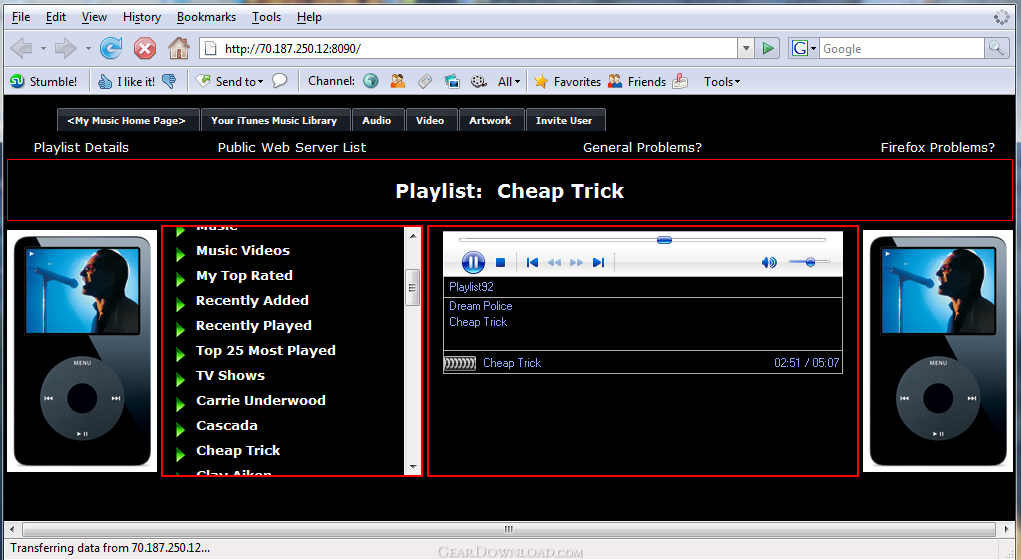
Task: Stop loading the page
Action: (x=145, y=48)
